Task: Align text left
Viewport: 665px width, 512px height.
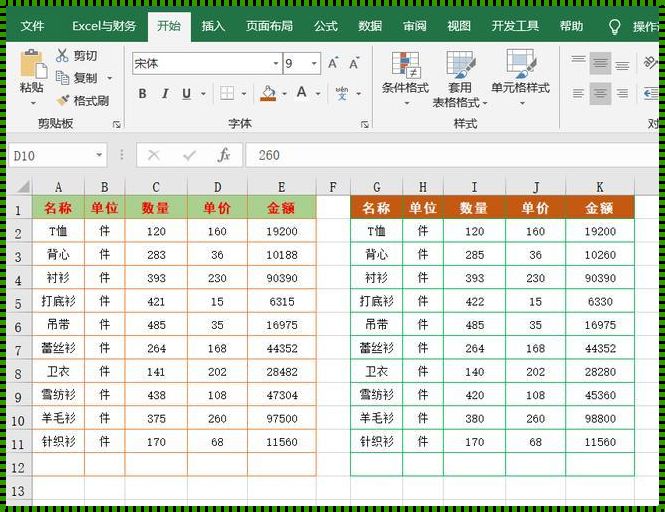Action: [578, 93]
